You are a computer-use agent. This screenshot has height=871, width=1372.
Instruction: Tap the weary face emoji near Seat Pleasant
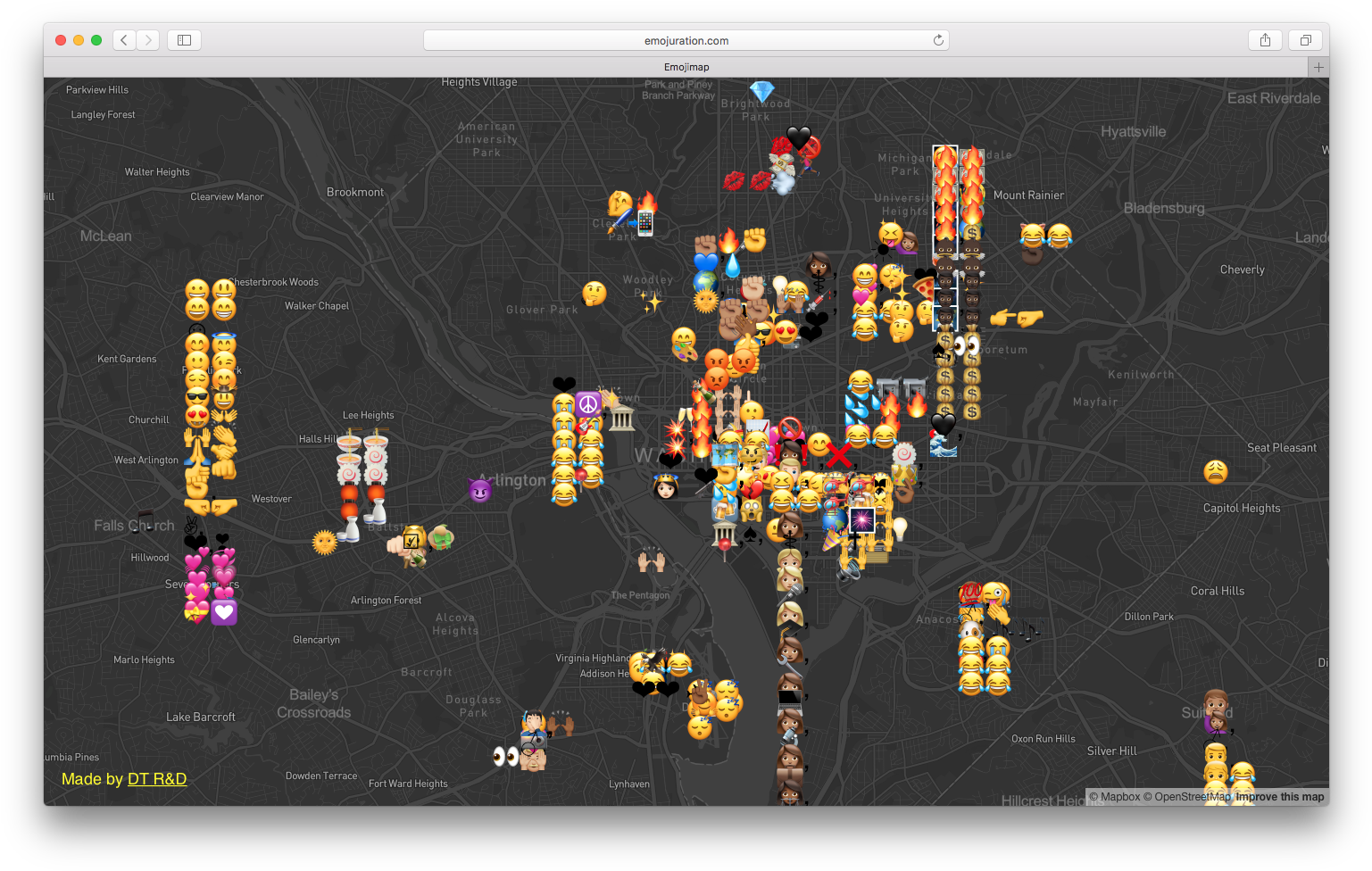(x=1215, y=471)
